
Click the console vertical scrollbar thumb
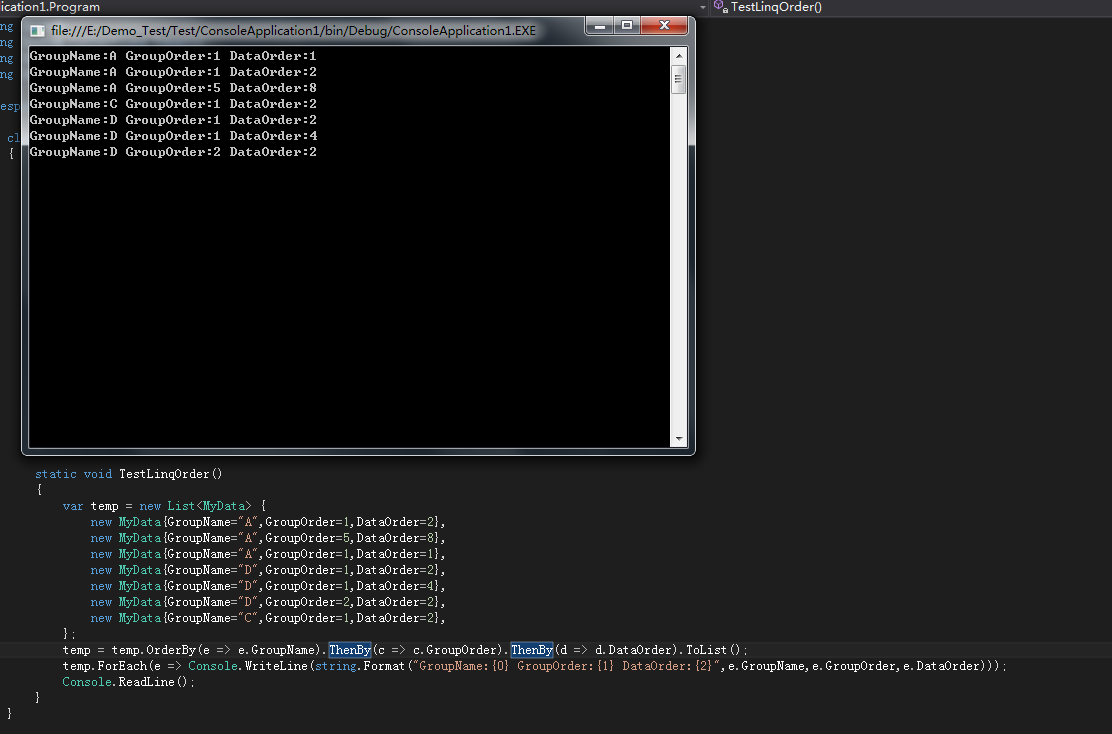[x=679, y=79]
